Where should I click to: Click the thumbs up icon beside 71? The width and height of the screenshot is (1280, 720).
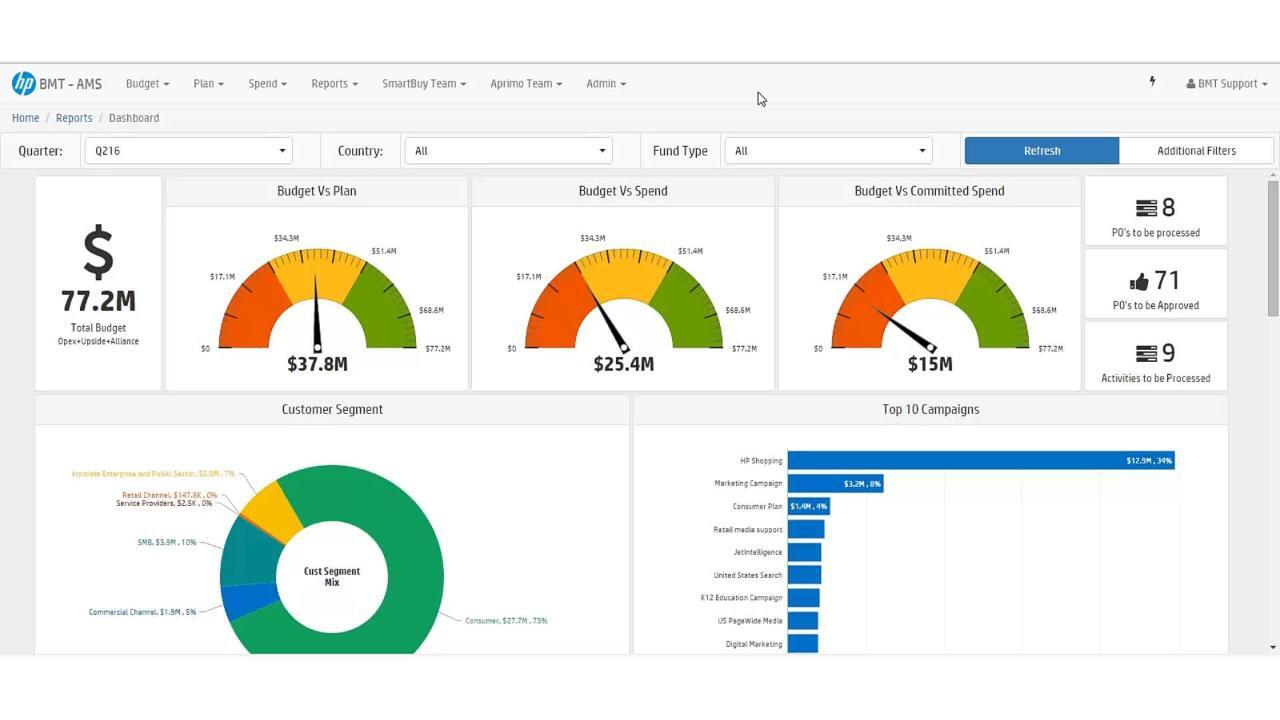point(1139,282)
